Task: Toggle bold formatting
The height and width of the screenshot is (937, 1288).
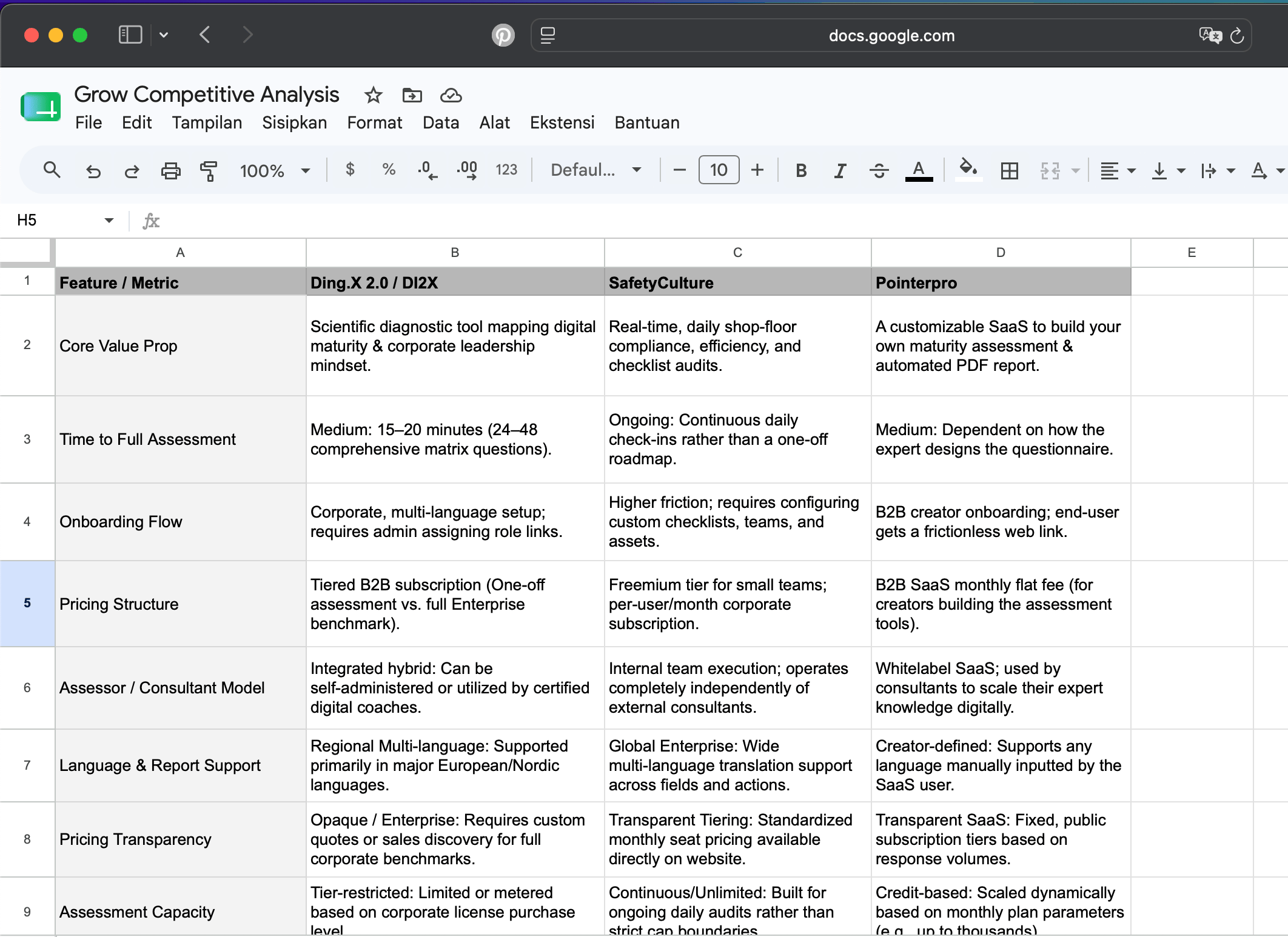Action: click(801, 171)
